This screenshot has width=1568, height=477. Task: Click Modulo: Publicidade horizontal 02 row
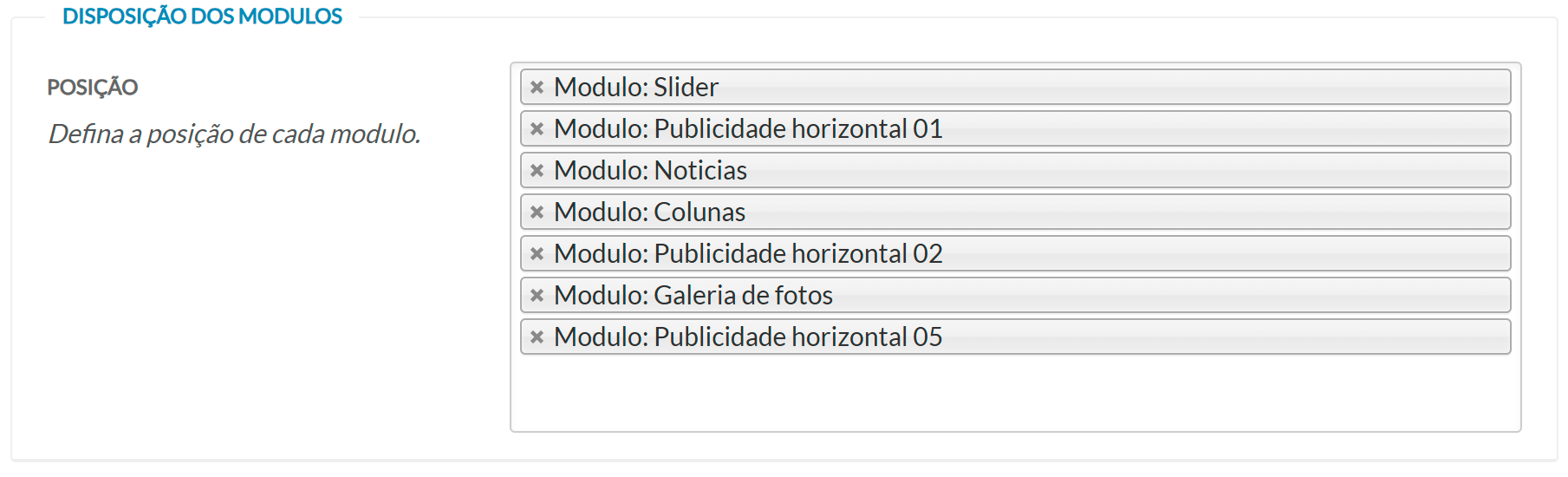(748, 253)
